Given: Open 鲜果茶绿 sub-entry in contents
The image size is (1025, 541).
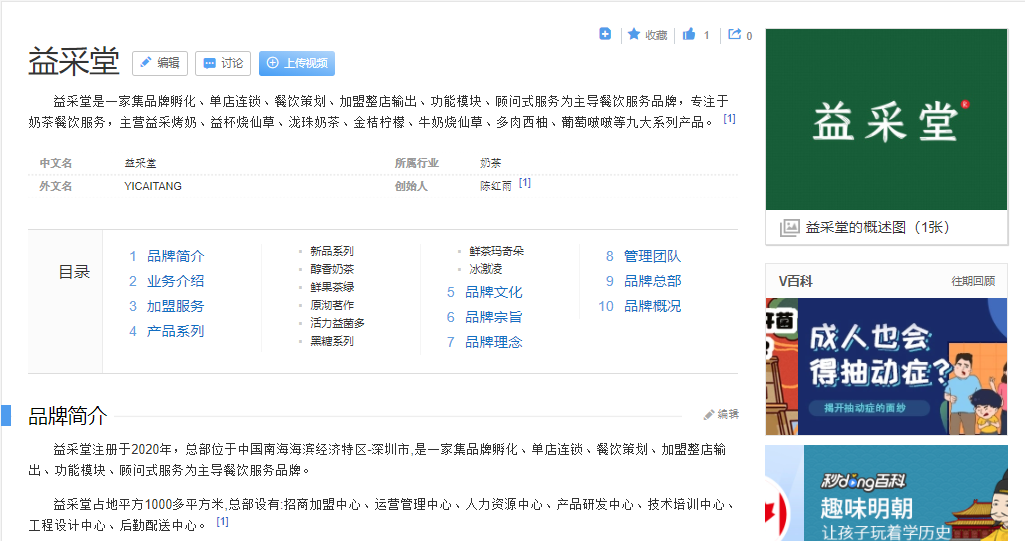Looking at the screenshot, I should tap(332, 287).
